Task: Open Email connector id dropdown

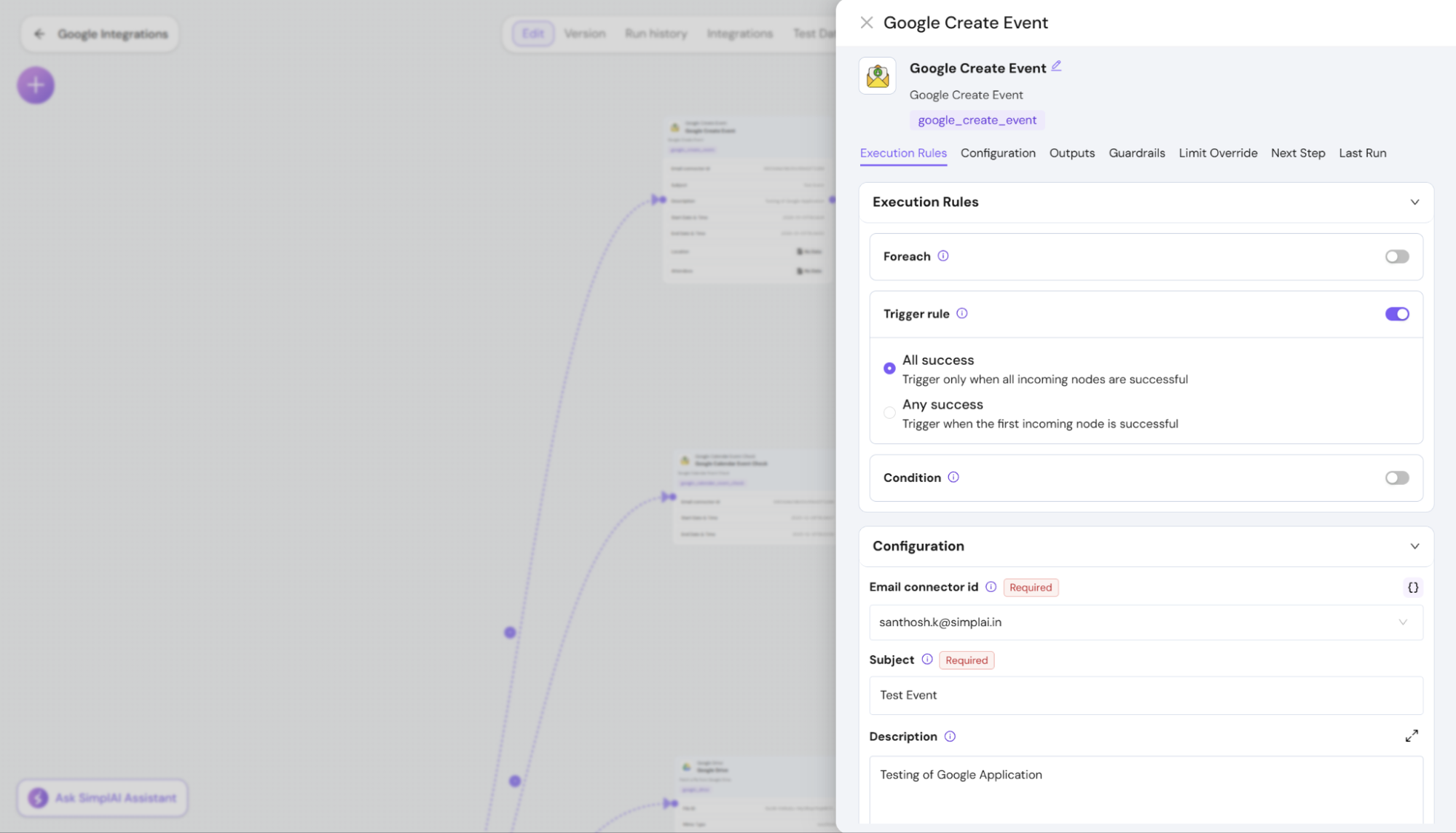Action: pyautogui.click(x=1146, y=623)
